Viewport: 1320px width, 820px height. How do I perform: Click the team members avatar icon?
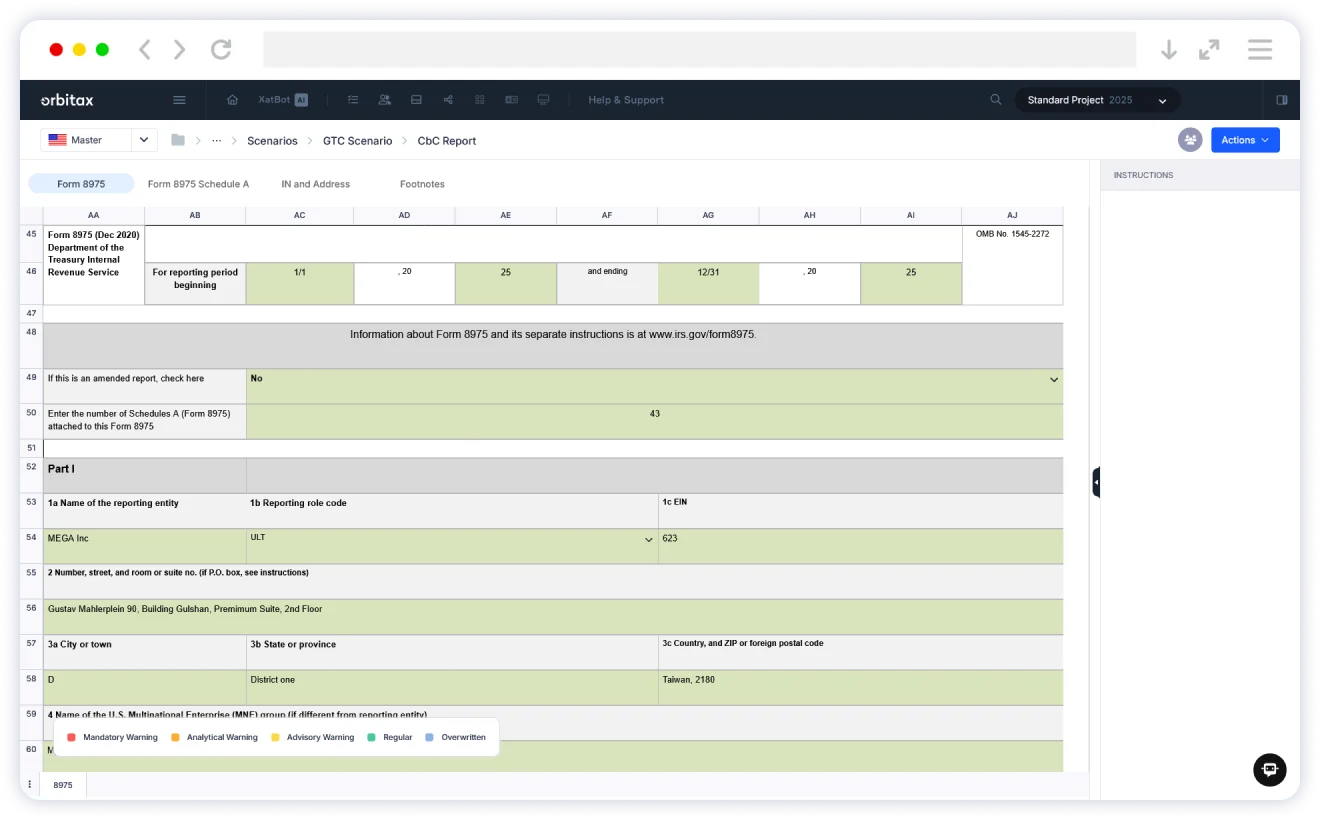[x=1190, y=140]
